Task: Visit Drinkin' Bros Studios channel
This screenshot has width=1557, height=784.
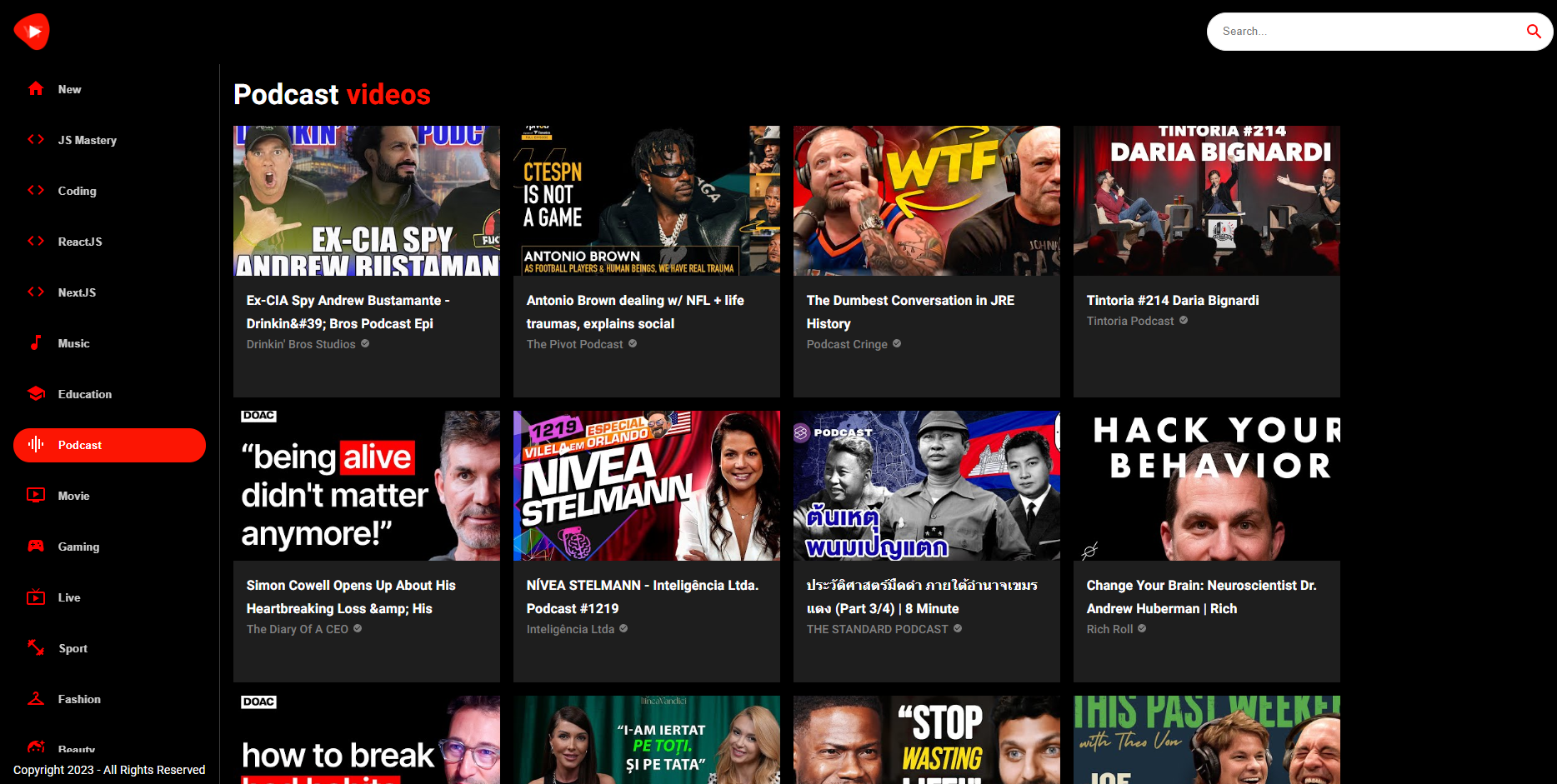Action: (301, 344)
